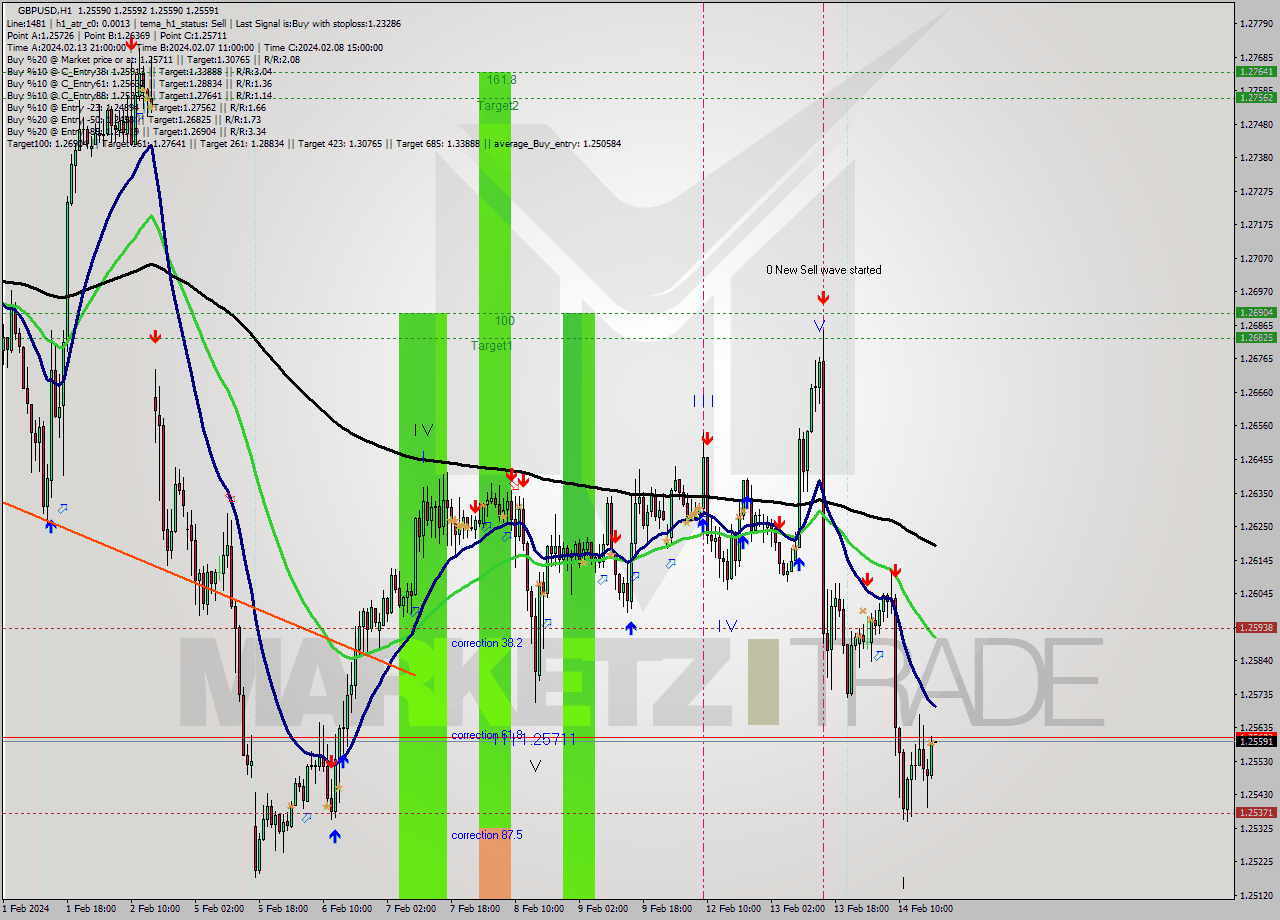Click the red sell arrow overlapping the header text
This screenshot has height=920, width=1280.
tap(130, 44)
